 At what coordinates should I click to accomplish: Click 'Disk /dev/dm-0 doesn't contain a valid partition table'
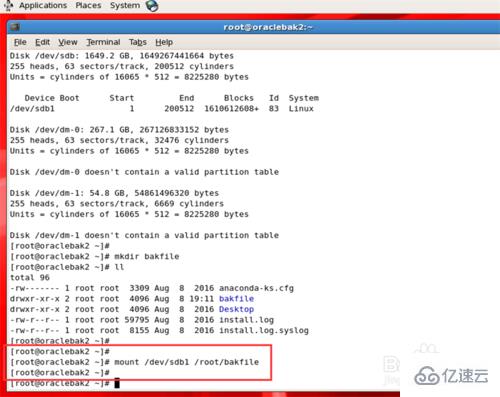[144, 172]
